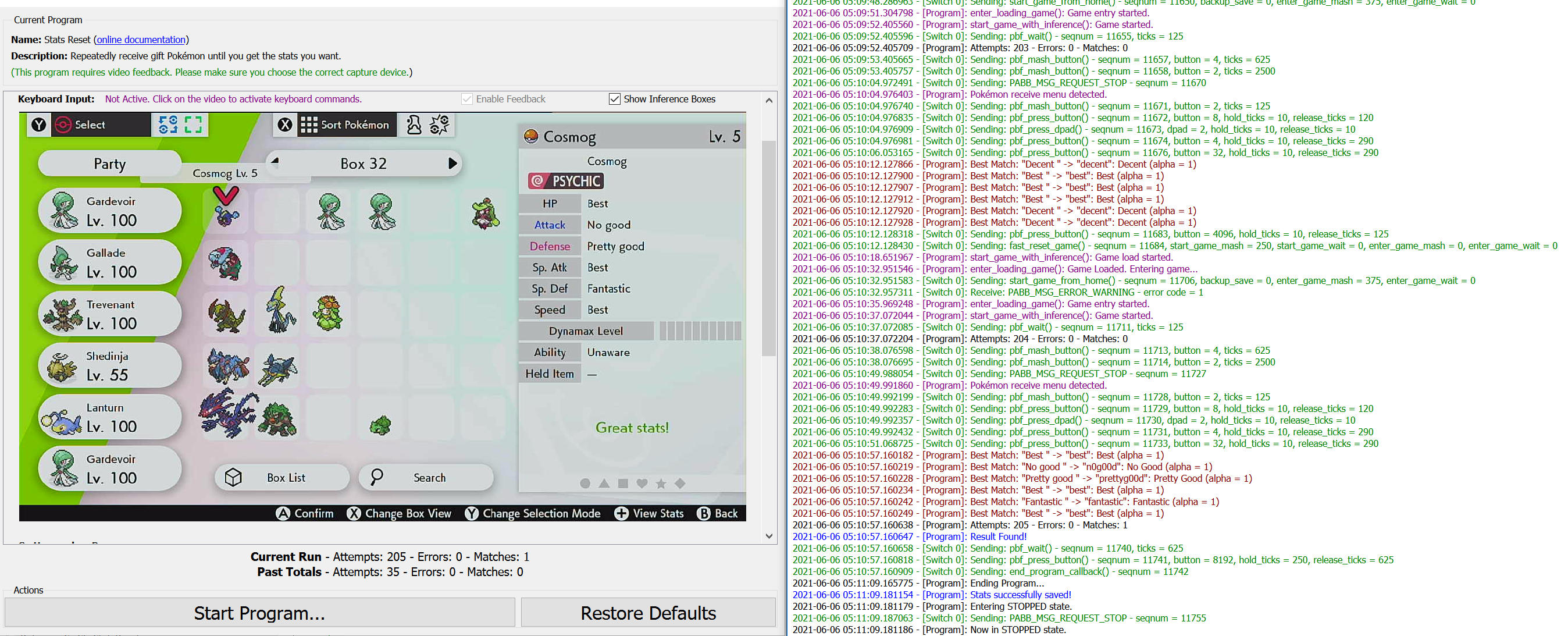Click the Sort Pokémon grid icon
The image size is (1568, 636).
[309, 125]
